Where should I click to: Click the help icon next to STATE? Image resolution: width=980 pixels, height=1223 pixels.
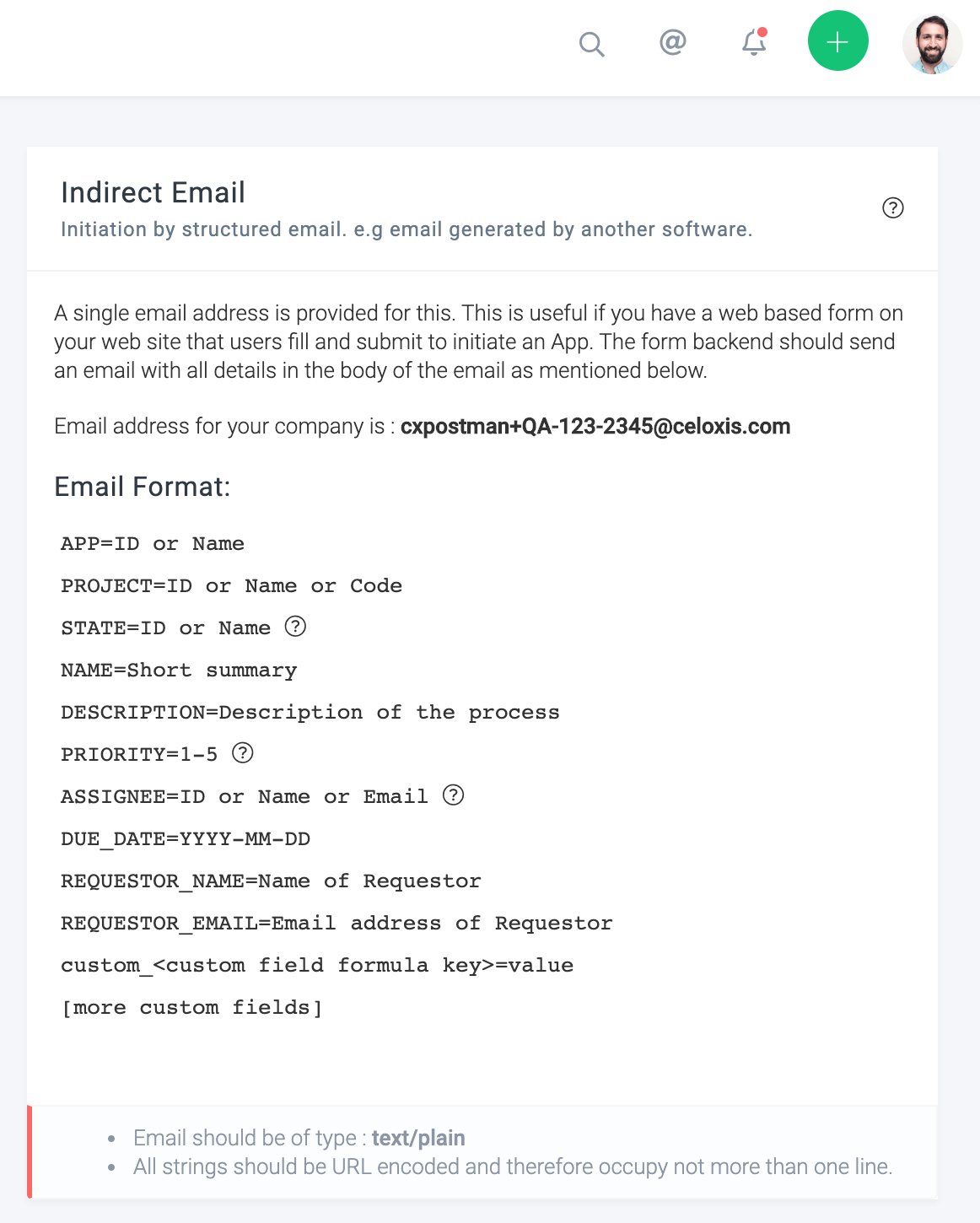point(295,627)
